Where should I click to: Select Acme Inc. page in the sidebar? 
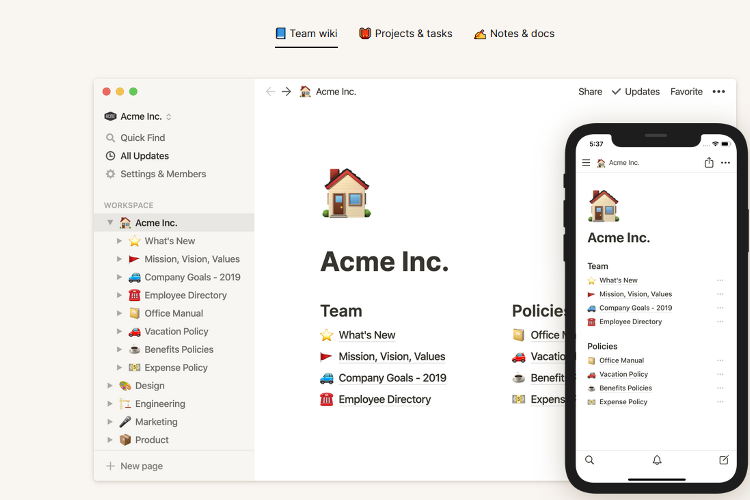174,222
